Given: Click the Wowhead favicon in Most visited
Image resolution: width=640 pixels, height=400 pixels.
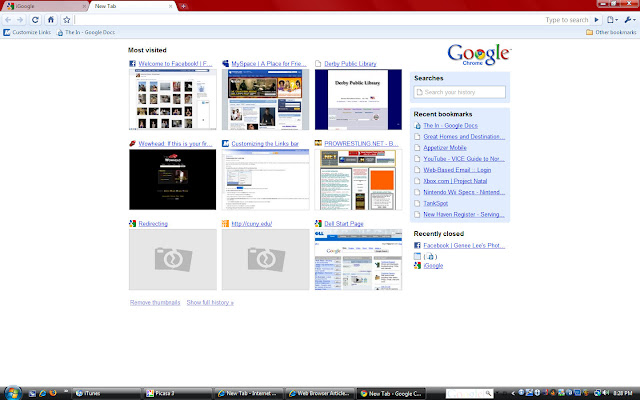Looking at the screenshot, I should [132, 144].
